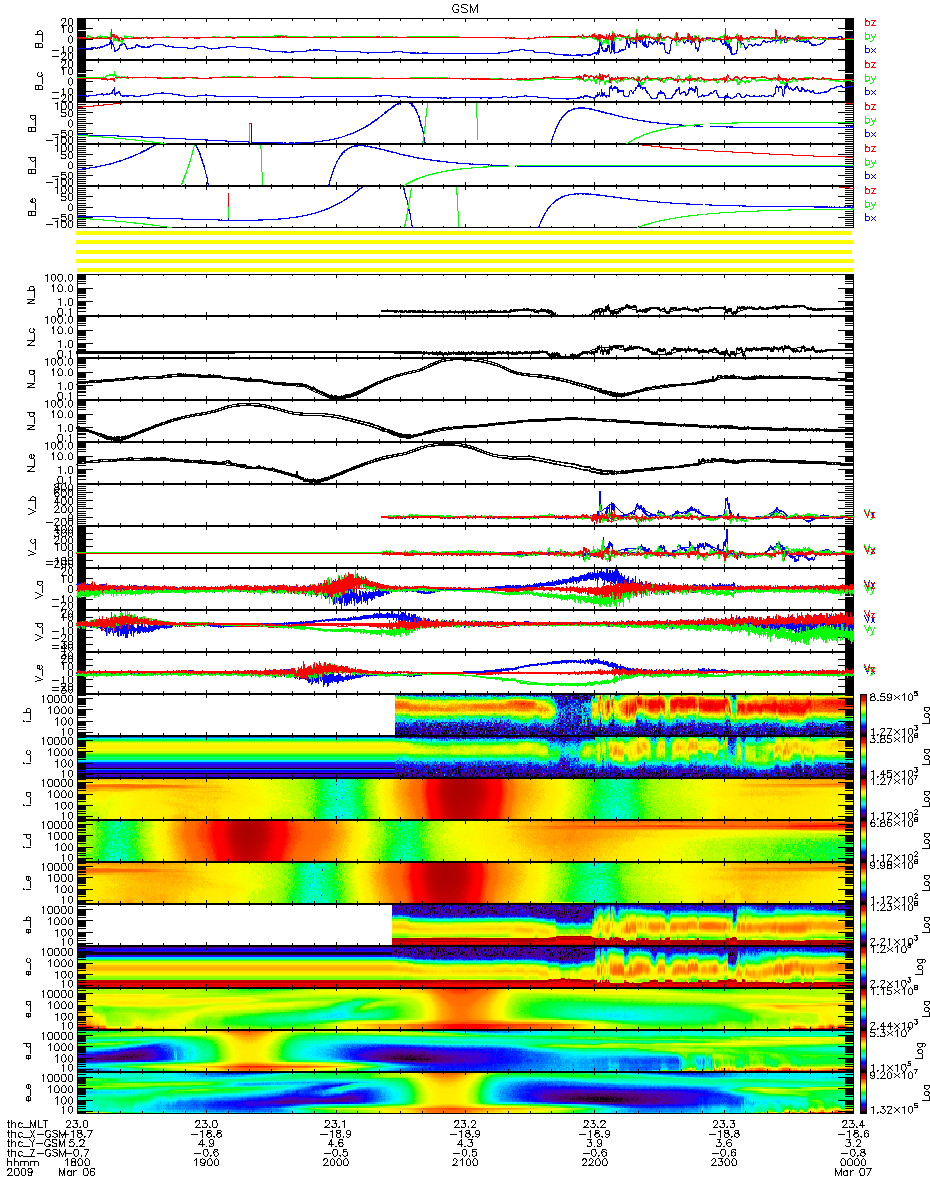Click the MLT value 23.4

(852, 1124)
